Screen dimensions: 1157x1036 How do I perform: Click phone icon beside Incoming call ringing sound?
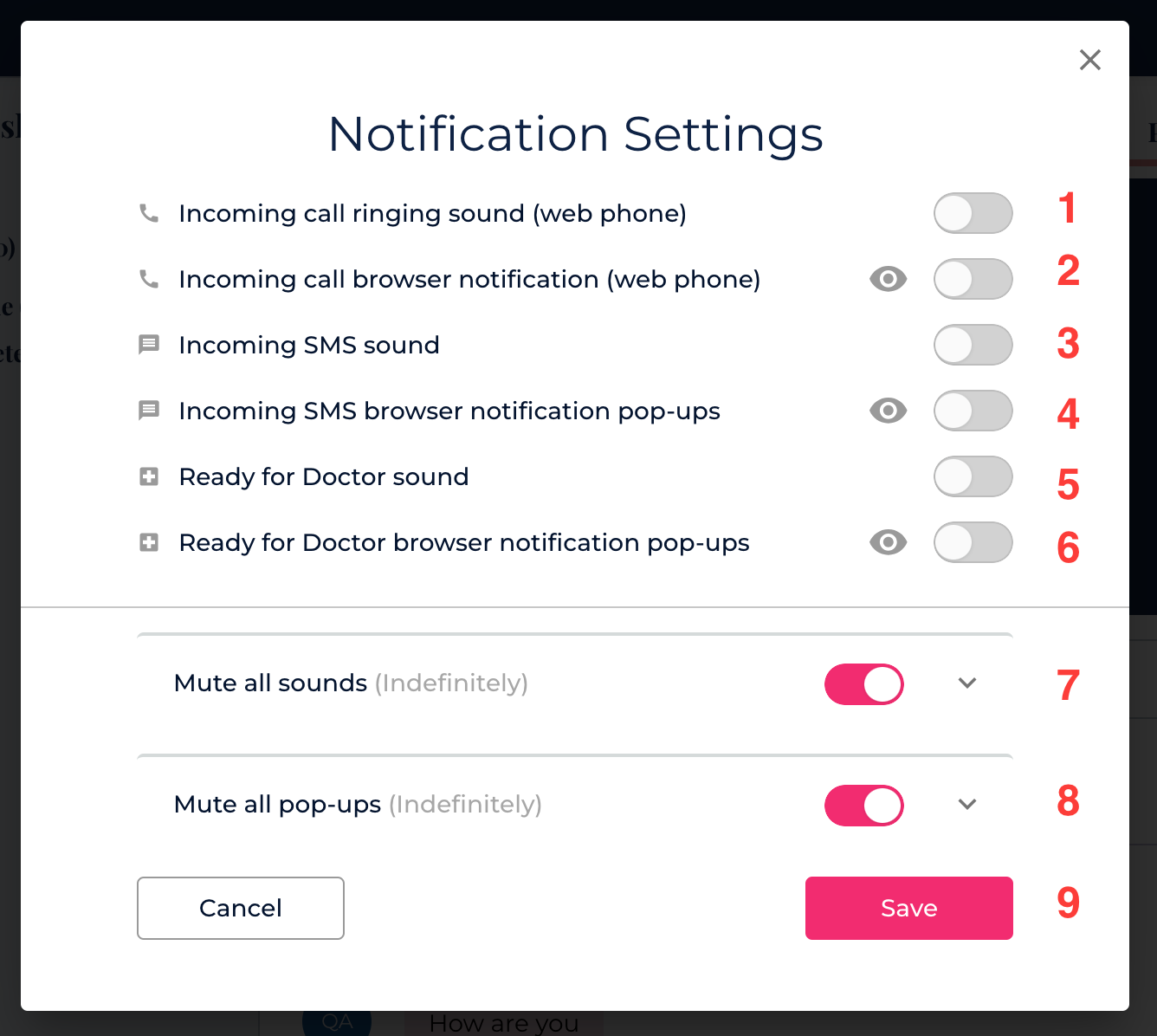tap(149, 213)
